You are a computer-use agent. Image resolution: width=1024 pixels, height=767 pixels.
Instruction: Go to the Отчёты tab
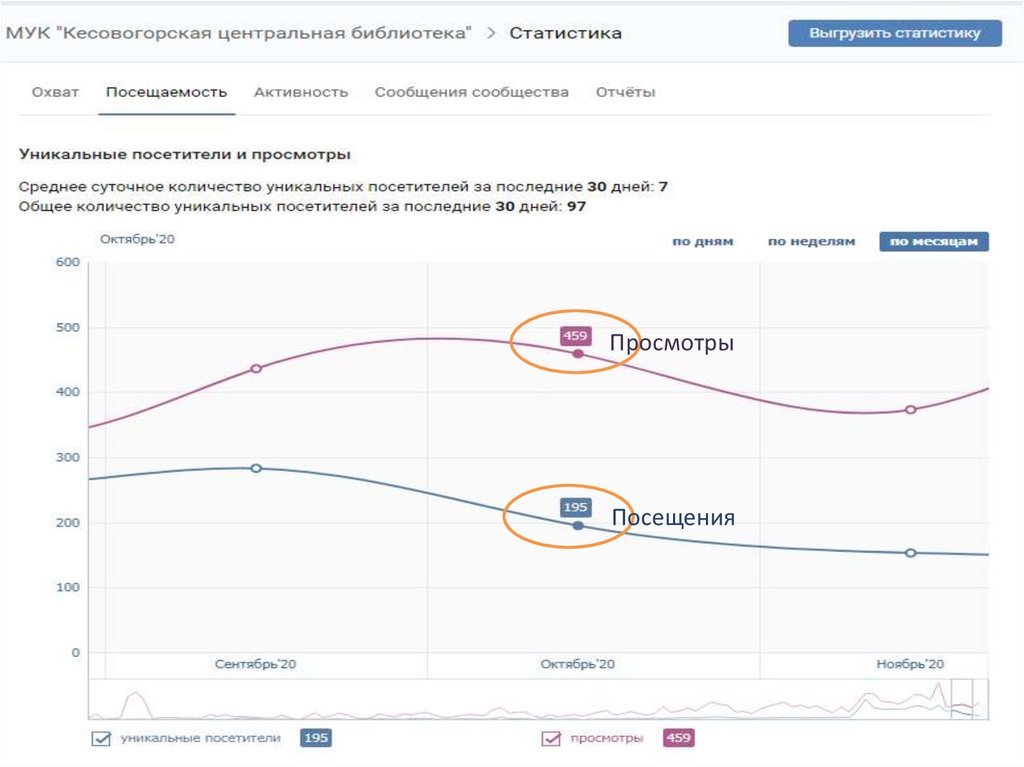(626, 92)
